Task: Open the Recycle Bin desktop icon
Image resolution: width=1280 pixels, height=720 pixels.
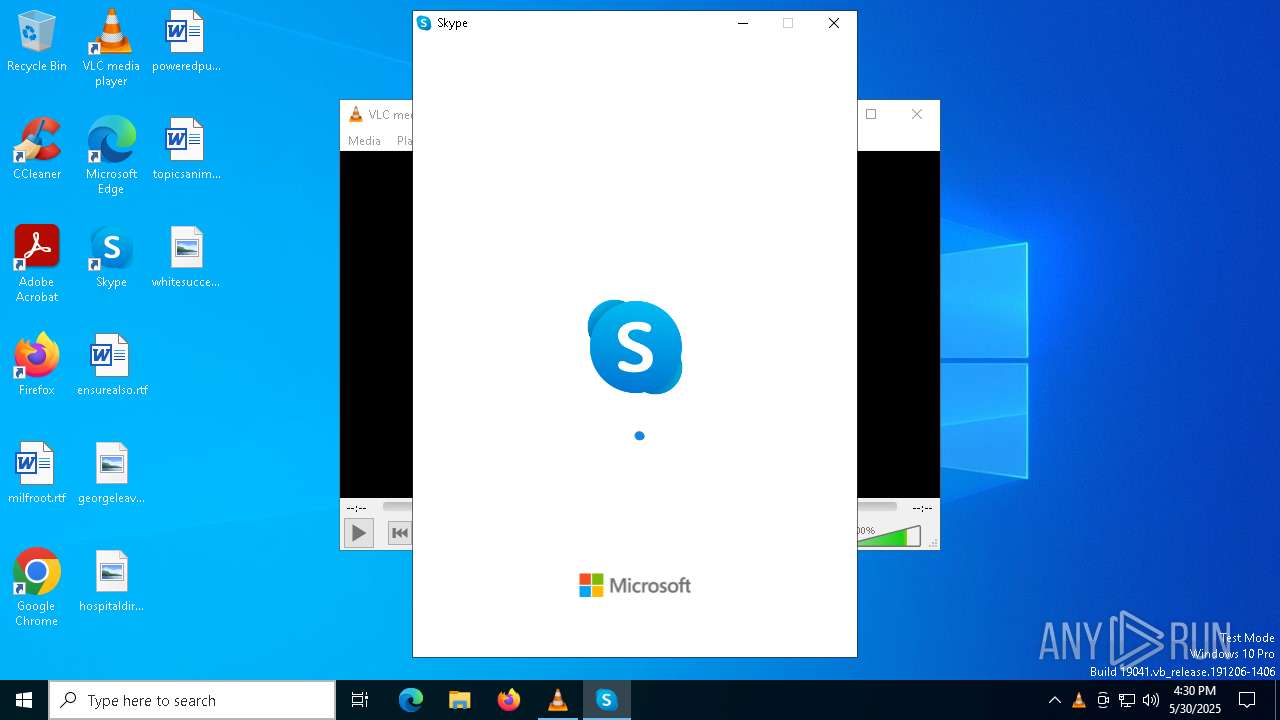Action: 37,42
